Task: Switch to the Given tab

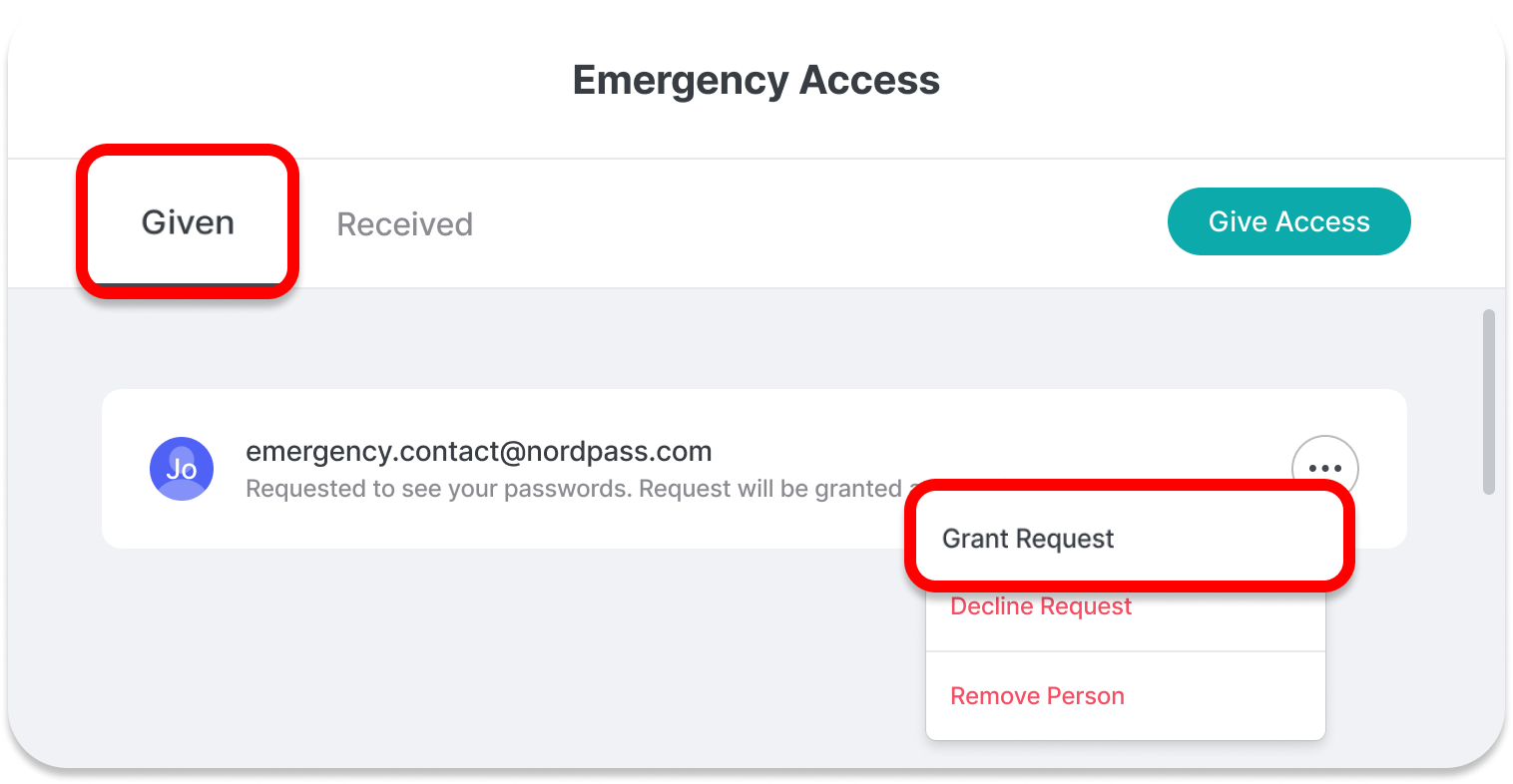Action: [x=188, y=221]
